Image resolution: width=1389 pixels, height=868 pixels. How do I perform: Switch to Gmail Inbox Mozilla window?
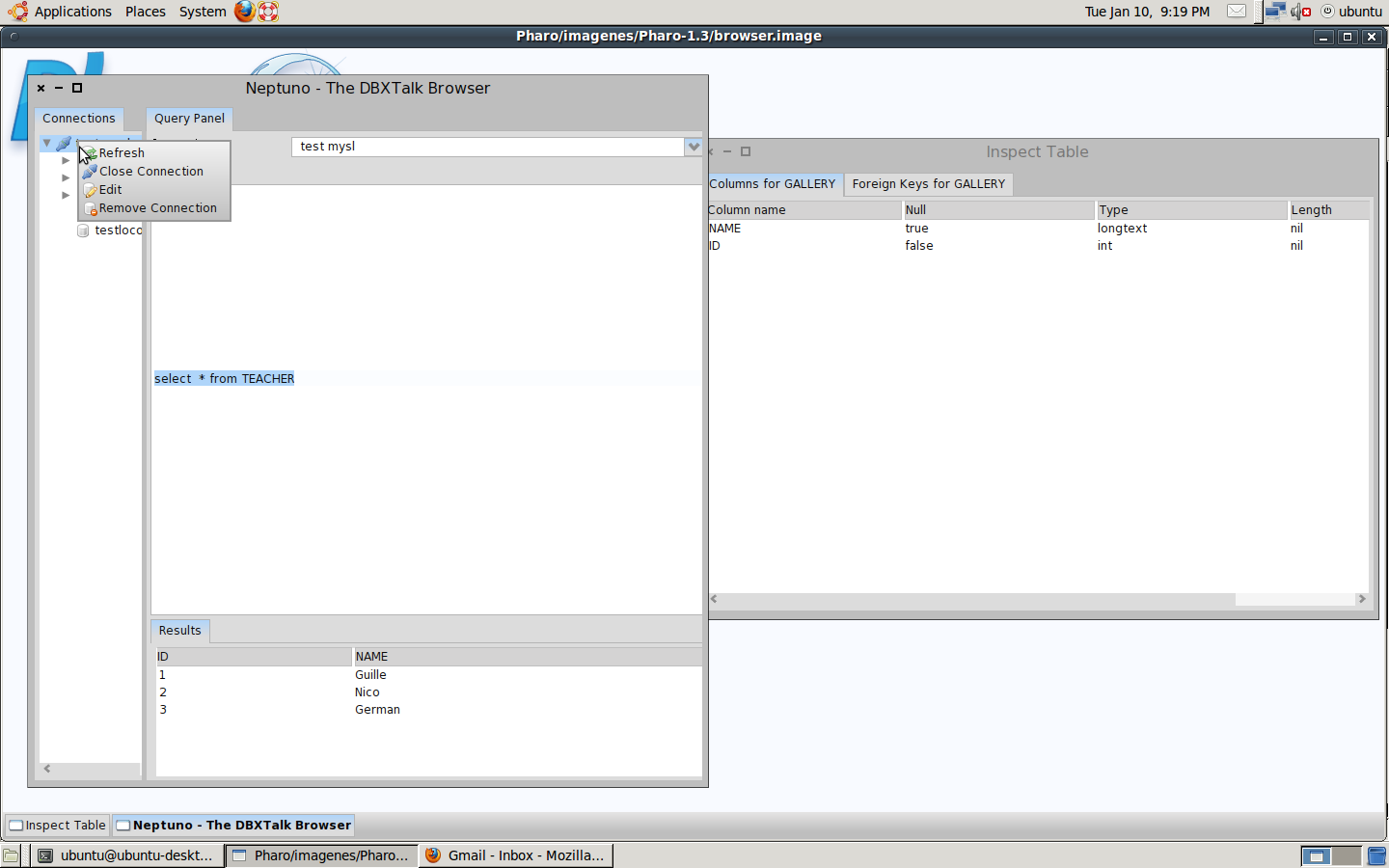(516, 855)
